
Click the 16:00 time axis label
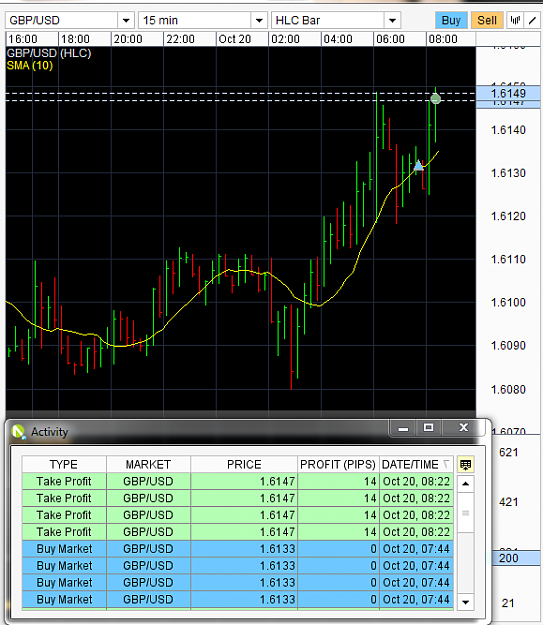tap(23, 39)
